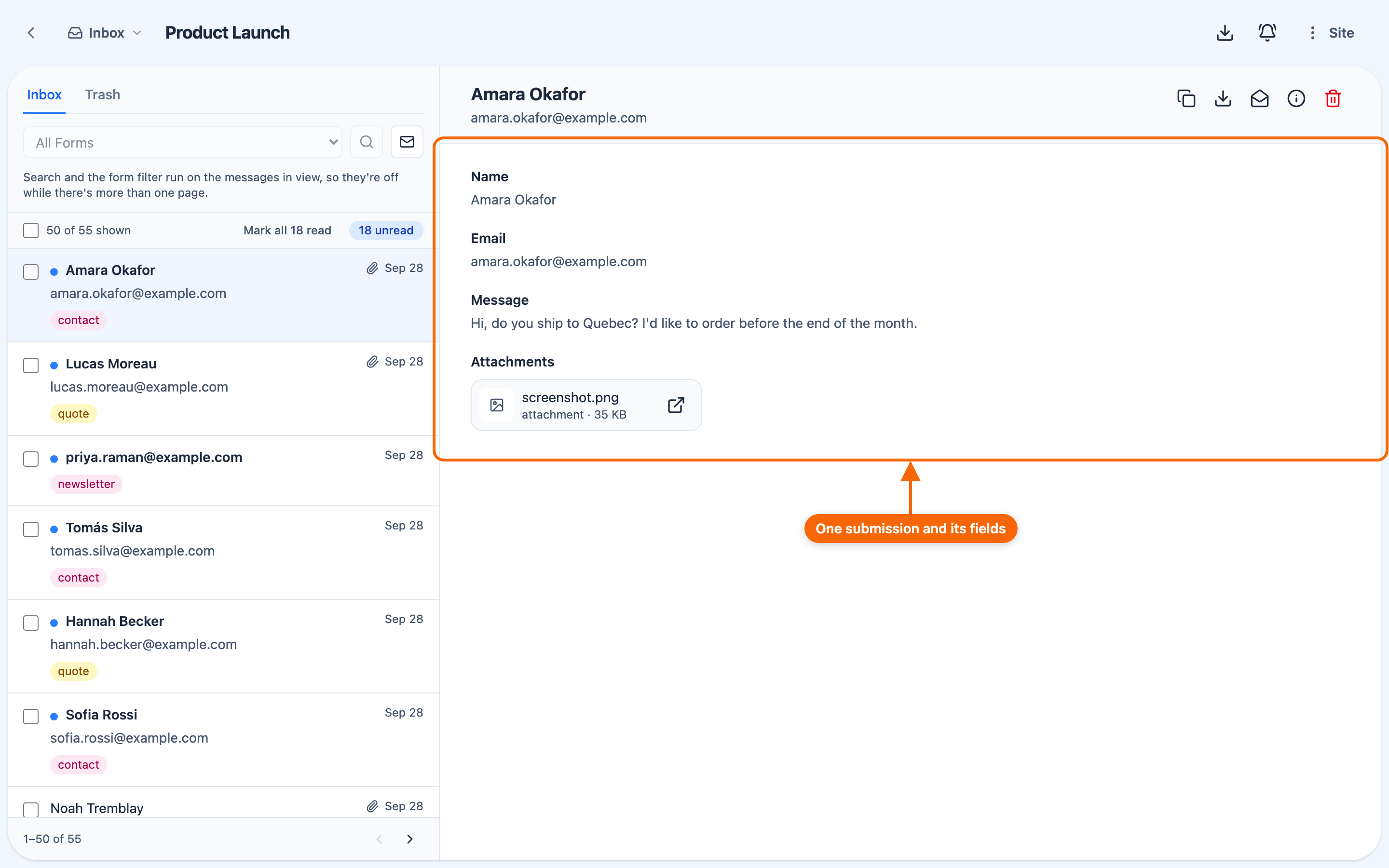
Task: Mark as unread with open-envelope icon
Action: pyautogui.click(x=1260, y=99)
